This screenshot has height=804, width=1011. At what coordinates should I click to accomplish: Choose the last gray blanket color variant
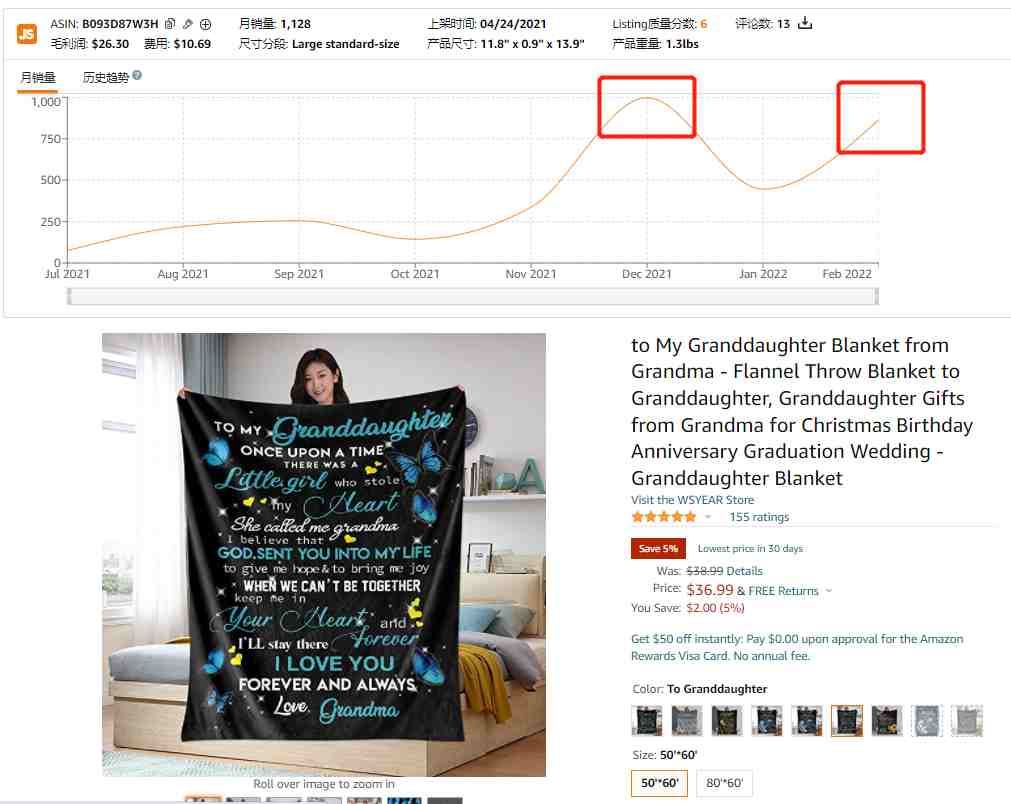click(967, 721)
